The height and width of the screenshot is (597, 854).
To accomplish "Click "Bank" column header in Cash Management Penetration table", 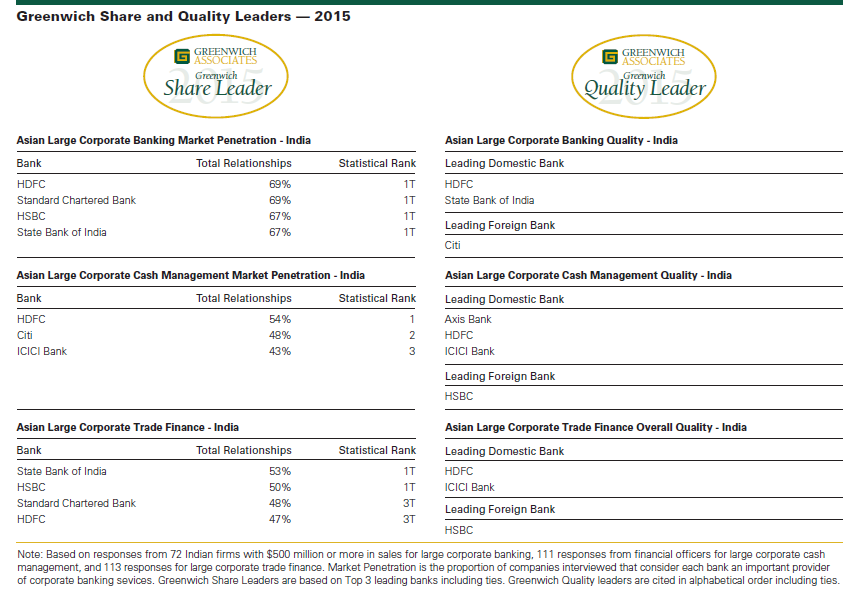I will click(x=29, y=298).
